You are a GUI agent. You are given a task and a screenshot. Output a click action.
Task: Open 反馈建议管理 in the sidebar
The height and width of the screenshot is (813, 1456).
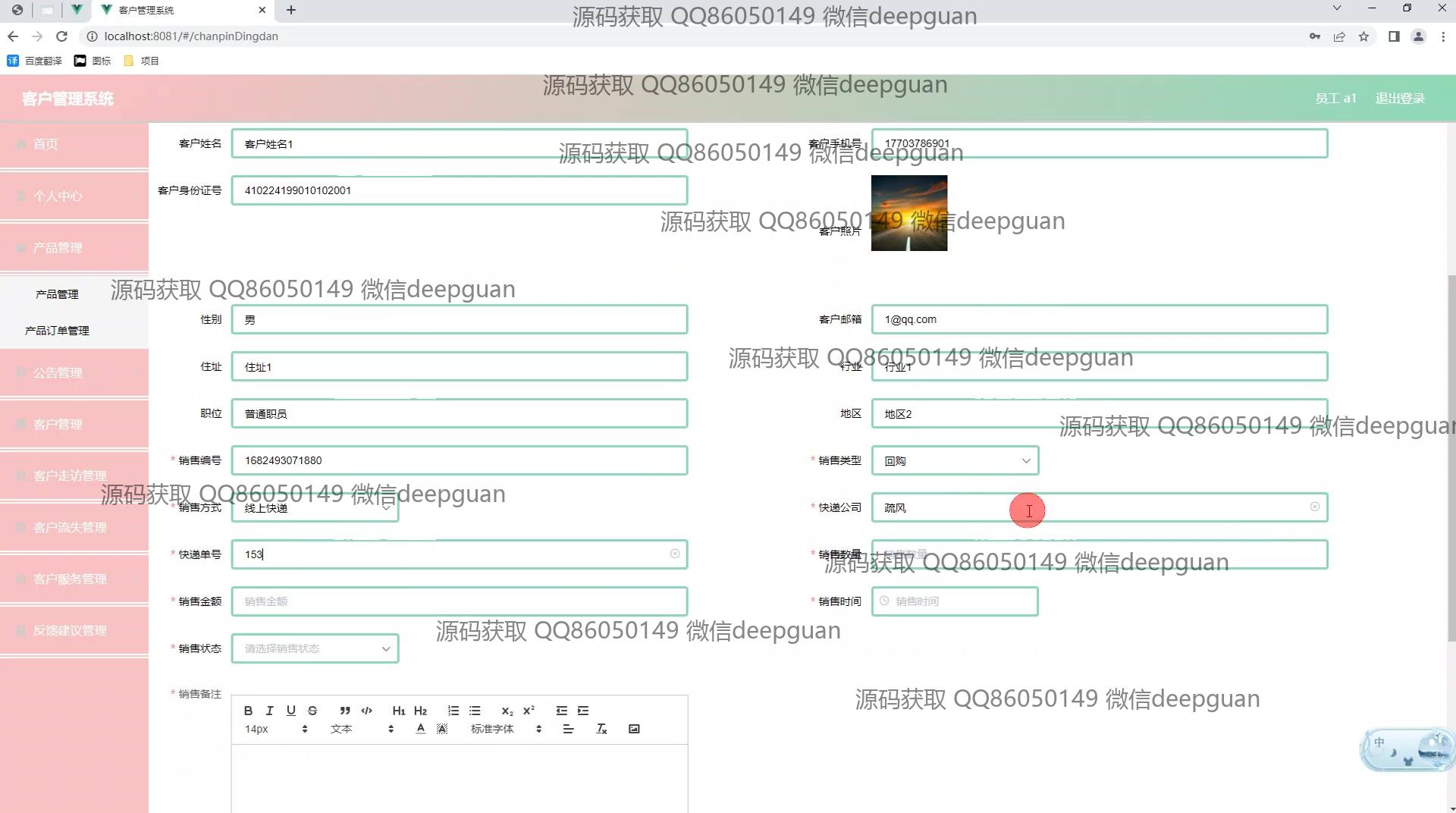coord(74,630)
